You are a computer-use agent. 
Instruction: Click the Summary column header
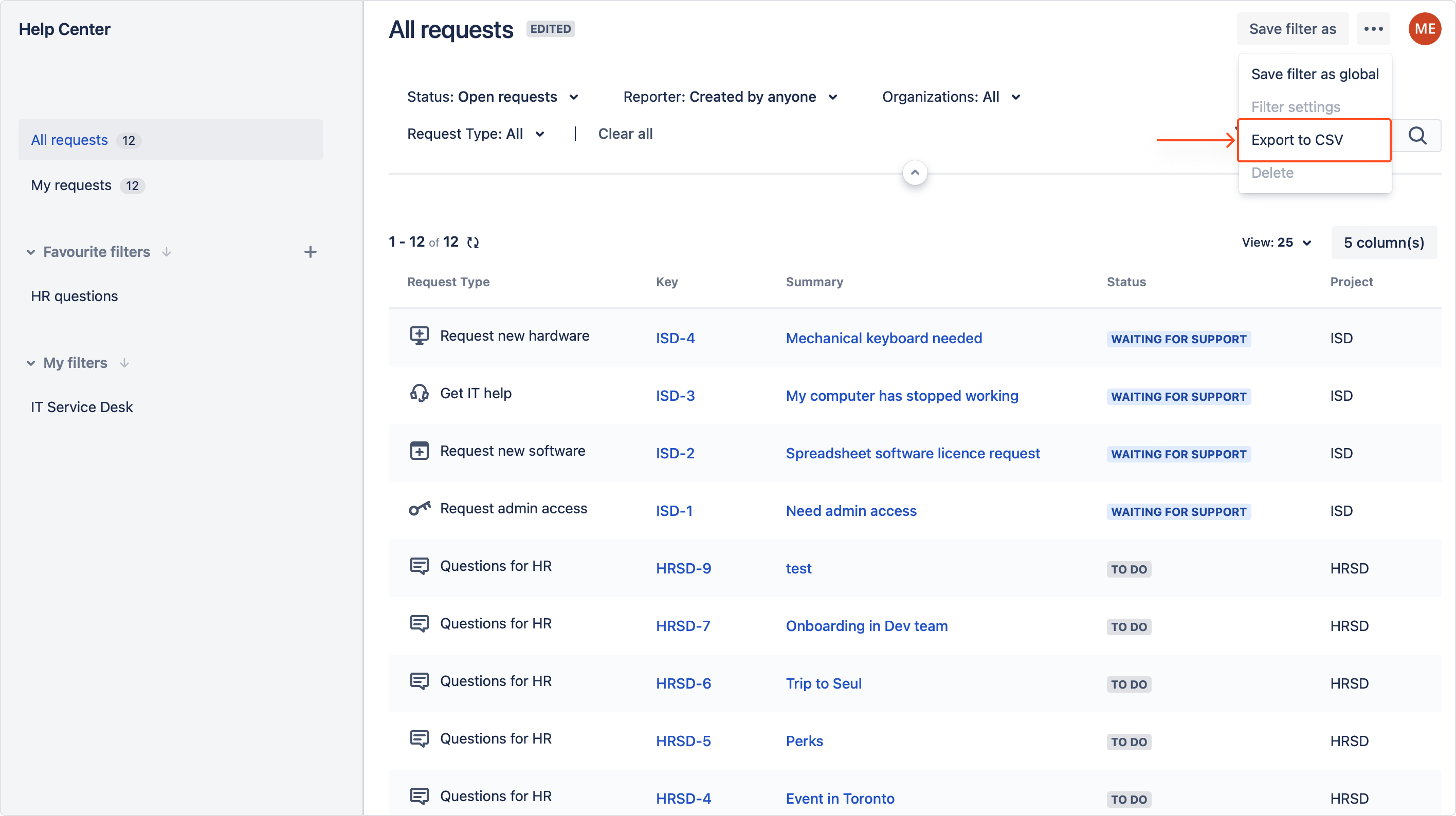tap(814, 282)
